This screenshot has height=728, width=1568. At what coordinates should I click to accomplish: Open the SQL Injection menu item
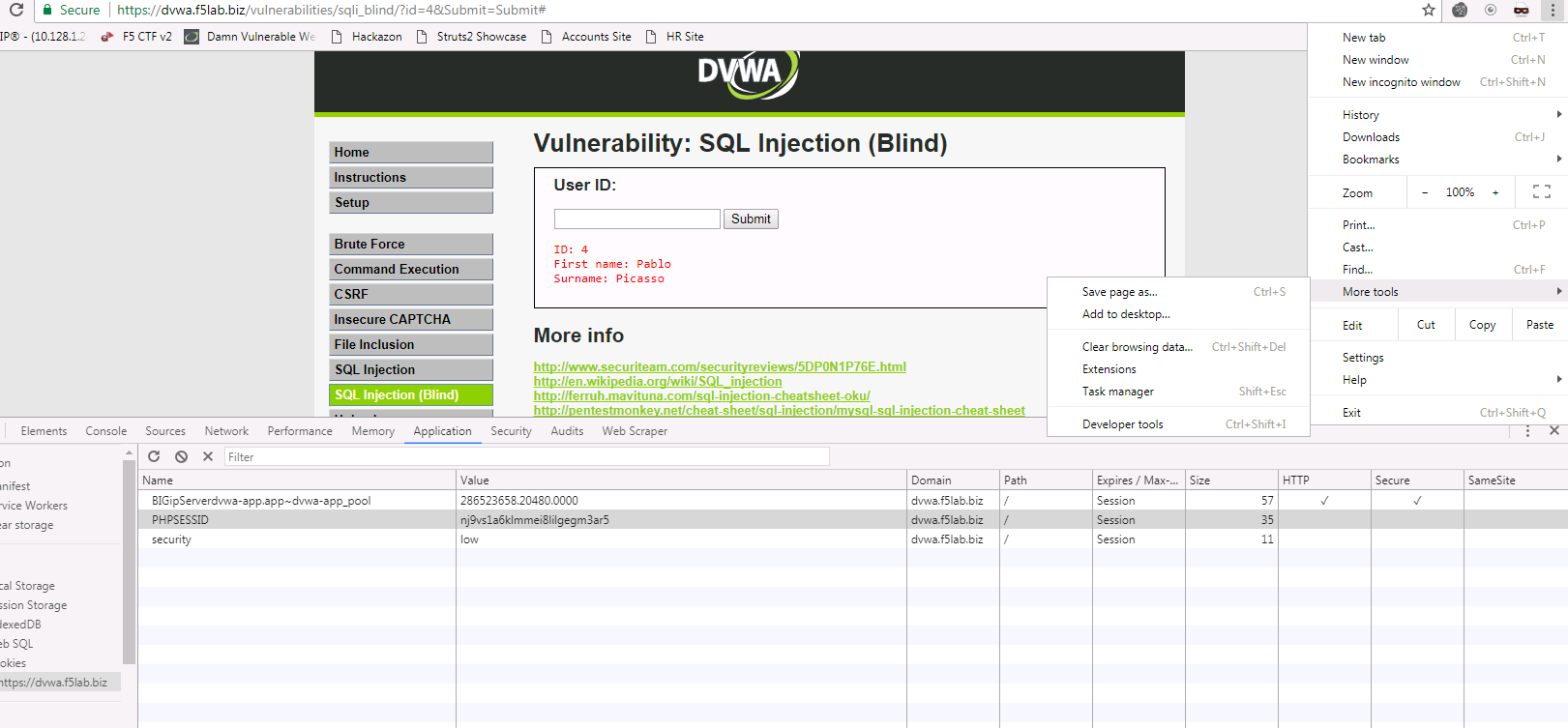[x=411, y=370]
